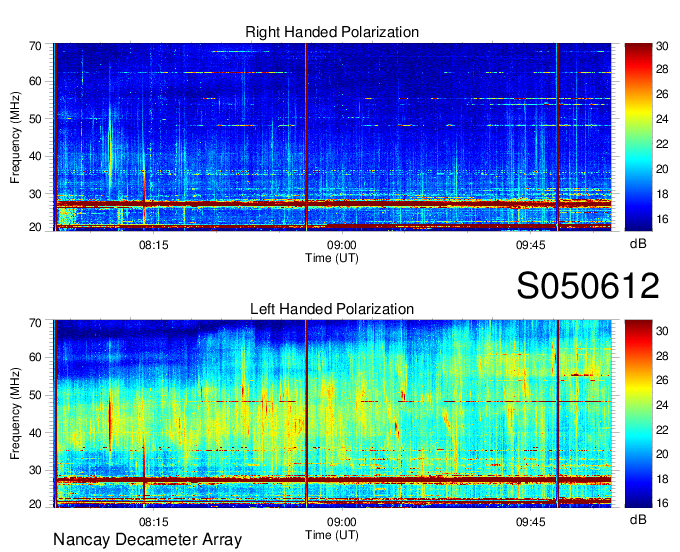
Task: Click the bottom plot's color scale bar
Action: click(638, 414)
